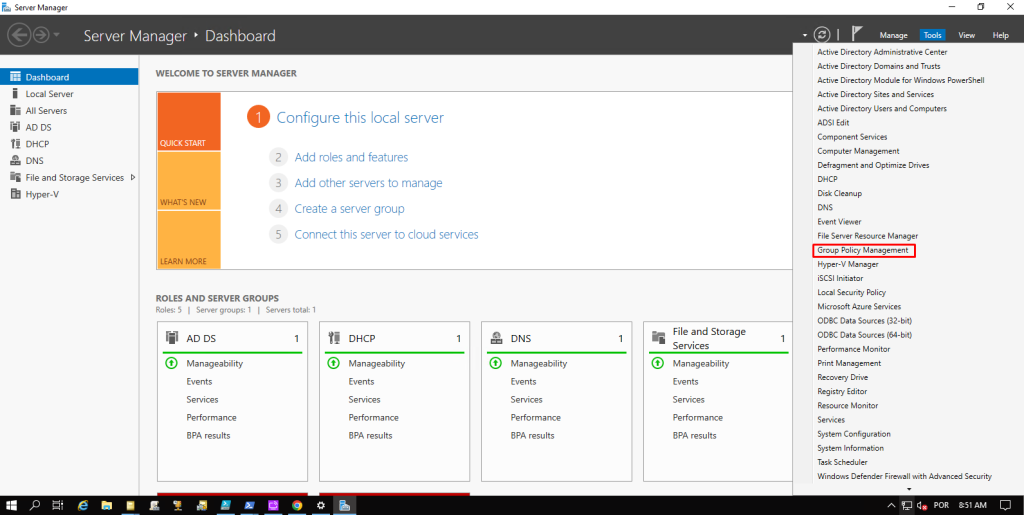Click the Forward navigation arrow
1024x515 pixels.
tap(41, 35)
